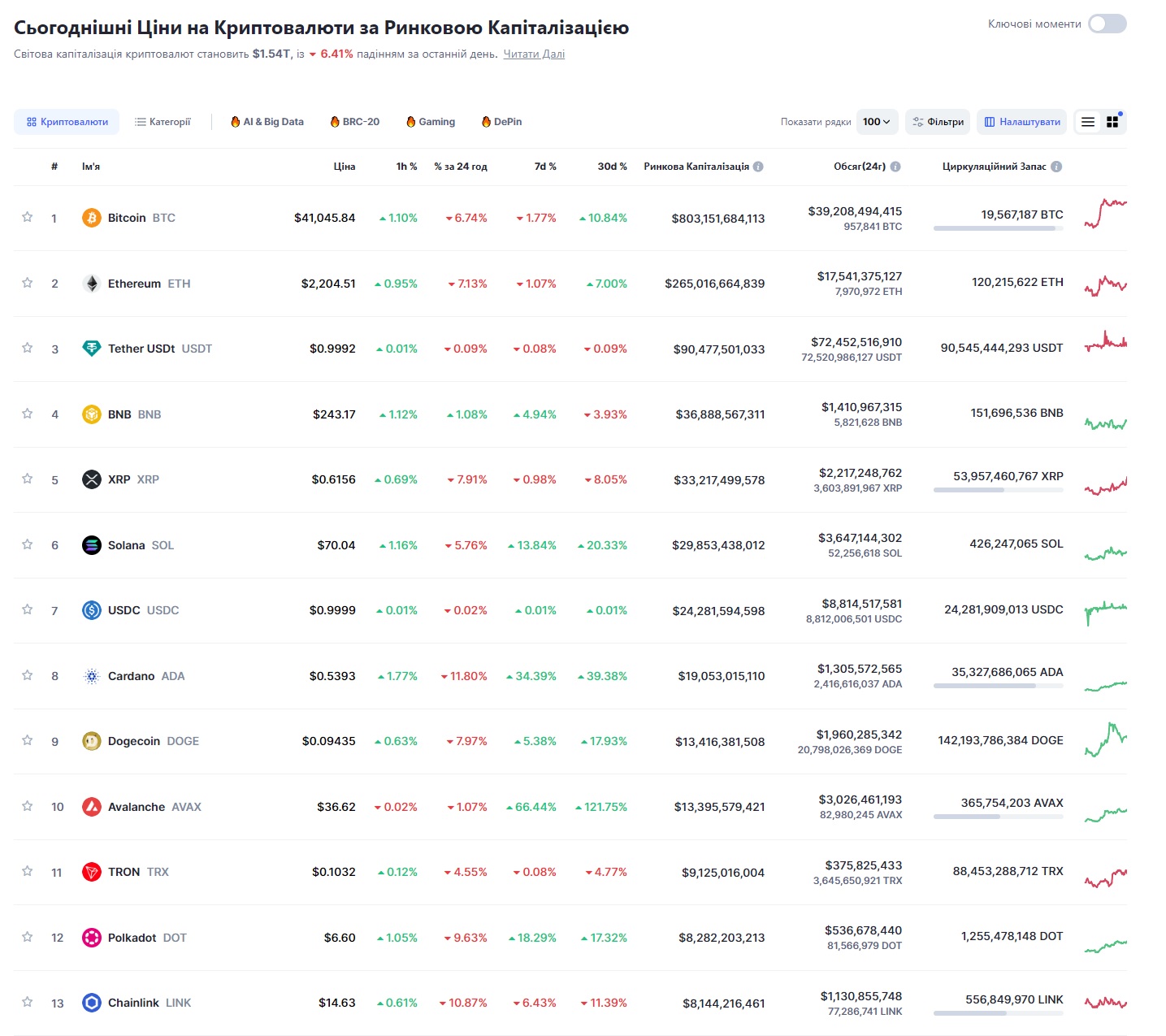Click Ethereum market cap $265,016,664,839

point(715,284)
